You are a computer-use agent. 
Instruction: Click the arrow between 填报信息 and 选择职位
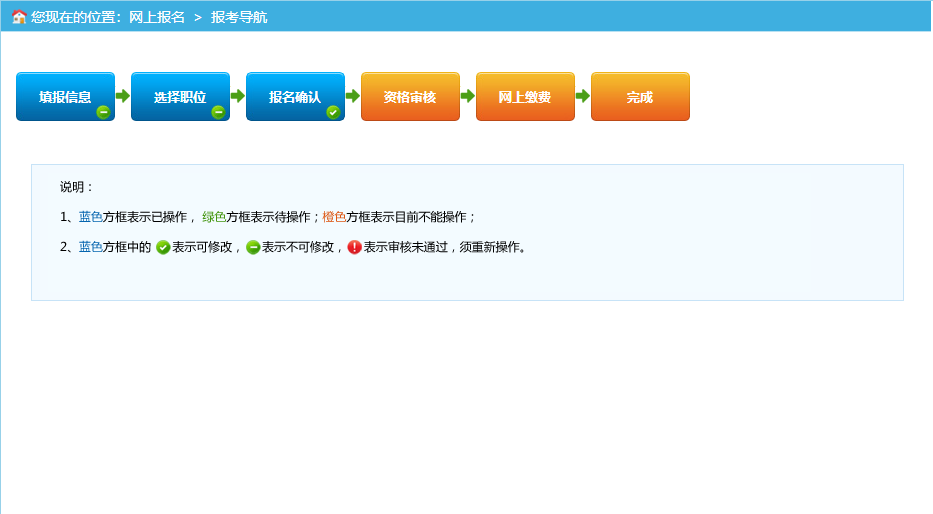tap(123, 96)
